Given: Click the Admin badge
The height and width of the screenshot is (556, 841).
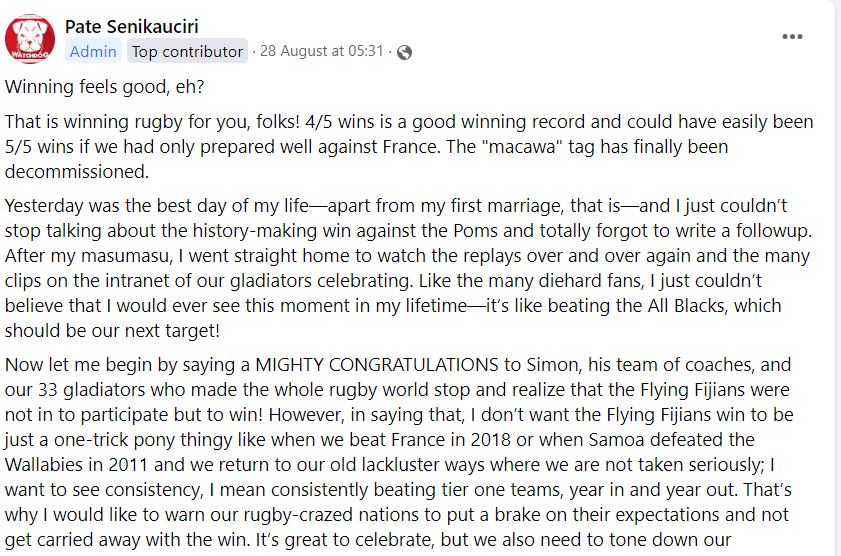Looking at the screenshot, I should 93,51.
